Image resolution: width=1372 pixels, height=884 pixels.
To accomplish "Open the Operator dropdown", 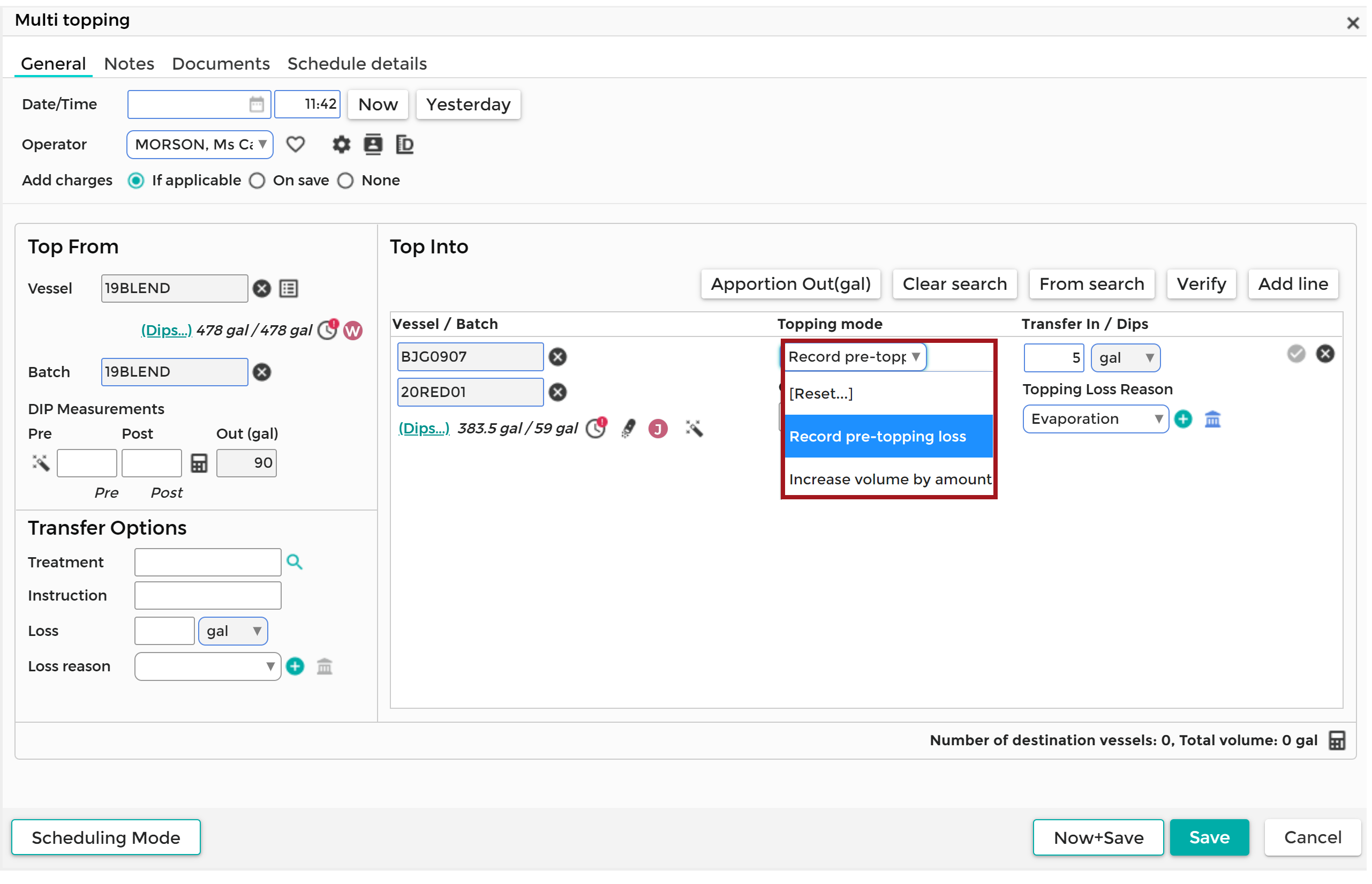I will (200, 145).
